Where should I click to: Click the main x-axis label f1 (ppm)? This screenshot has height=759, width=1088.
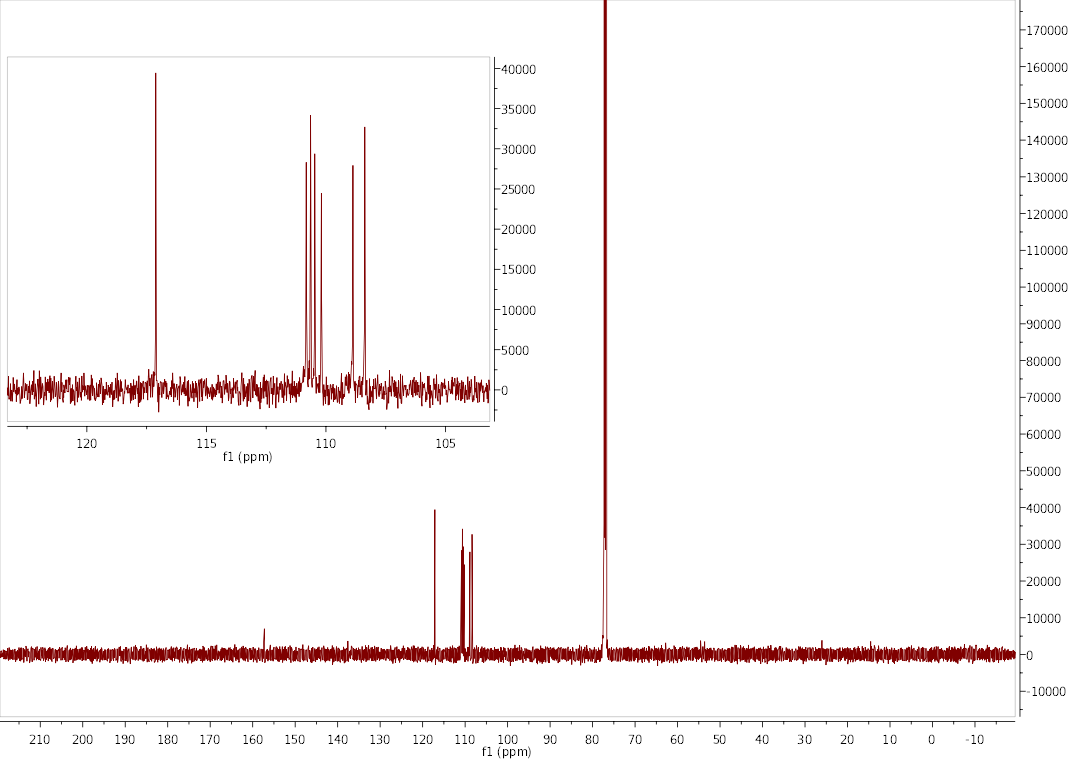click(506, 752)
